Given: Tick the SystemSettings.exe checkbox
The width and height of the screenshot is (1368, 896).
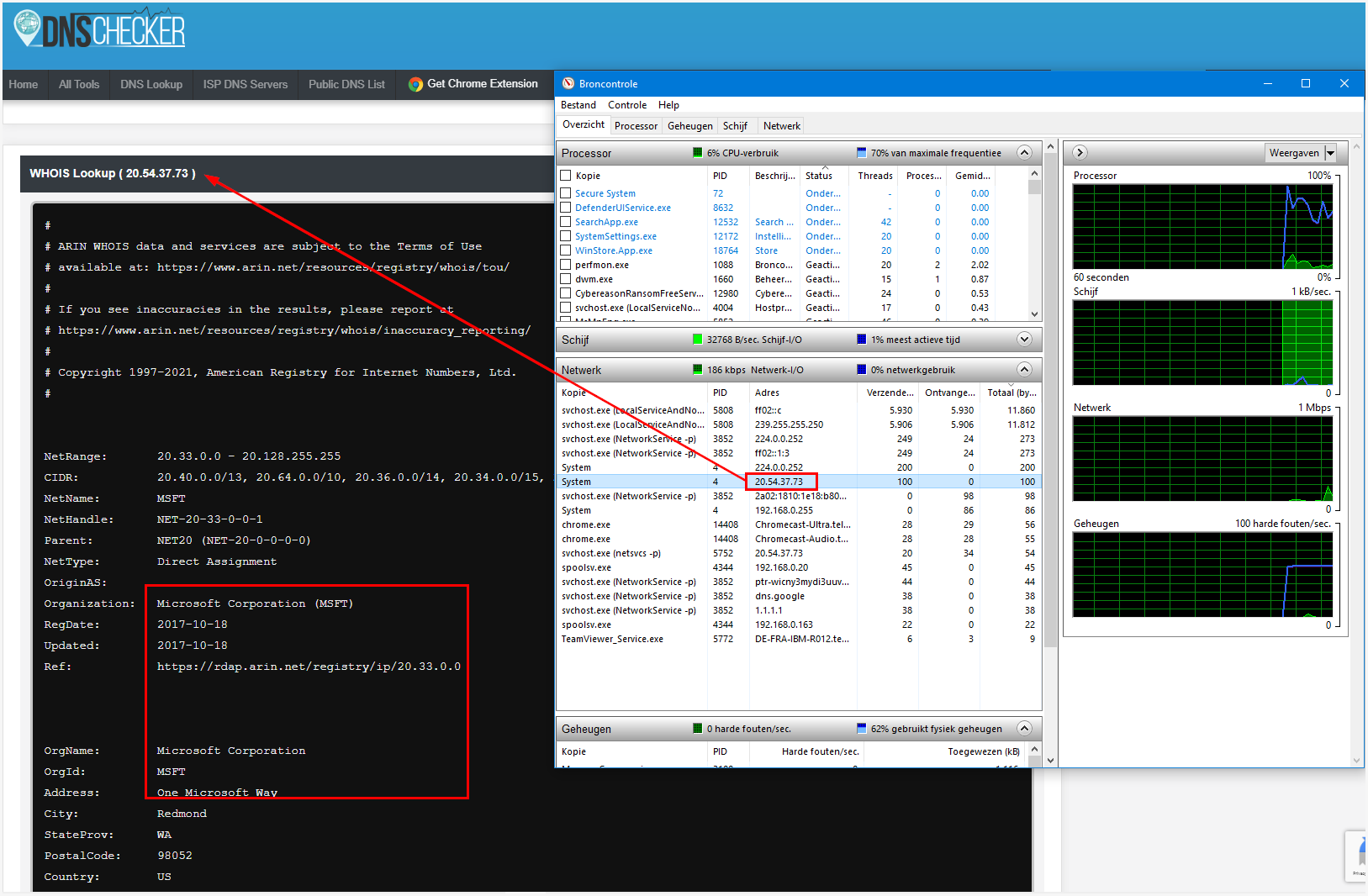Looking at the screenshot, I should 566,236.
